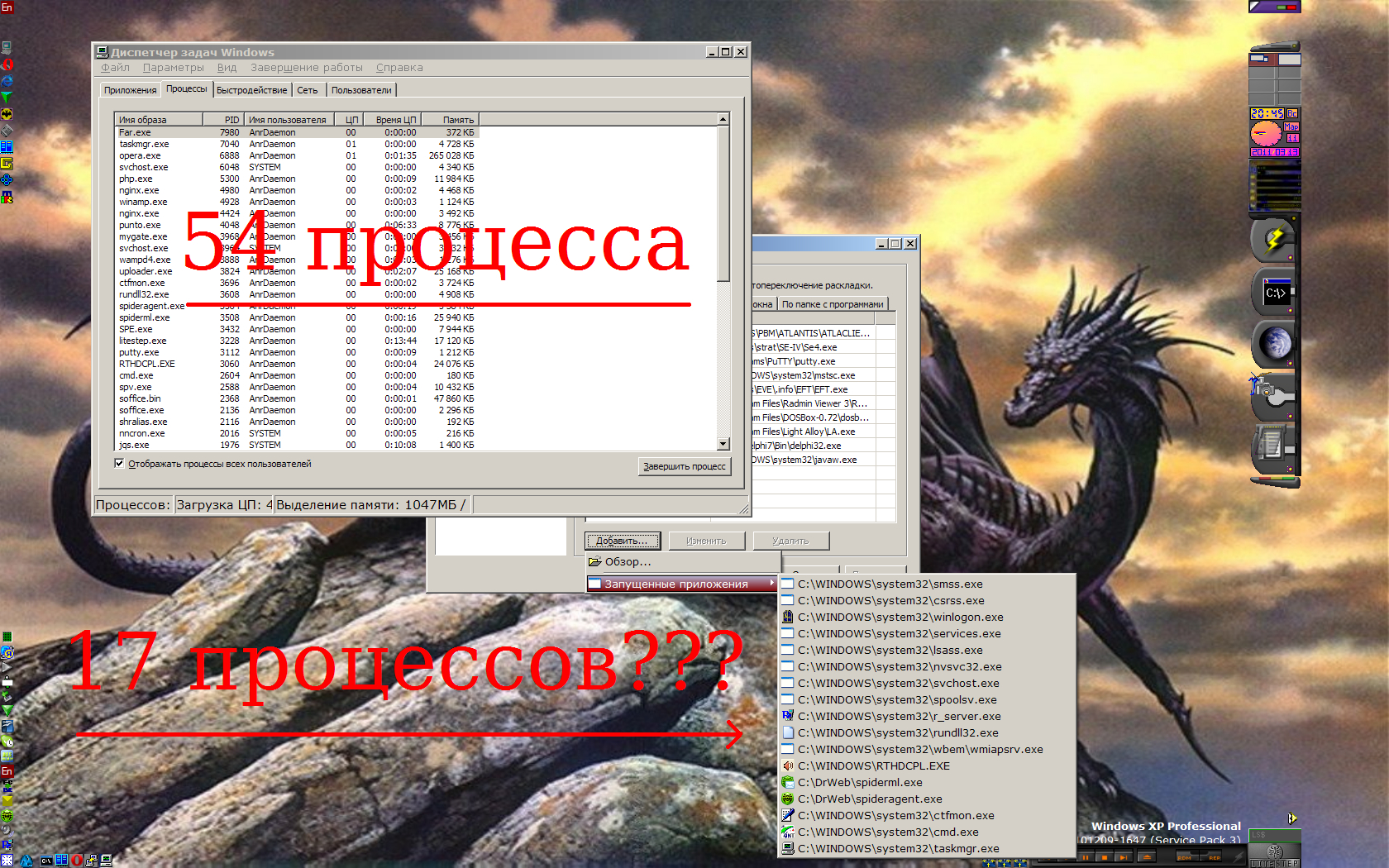The width and height of the screenshot is (1389, 868).
Task: Select the jqs.exe process row
Action: pyautogui.click(x=297, y=445)
